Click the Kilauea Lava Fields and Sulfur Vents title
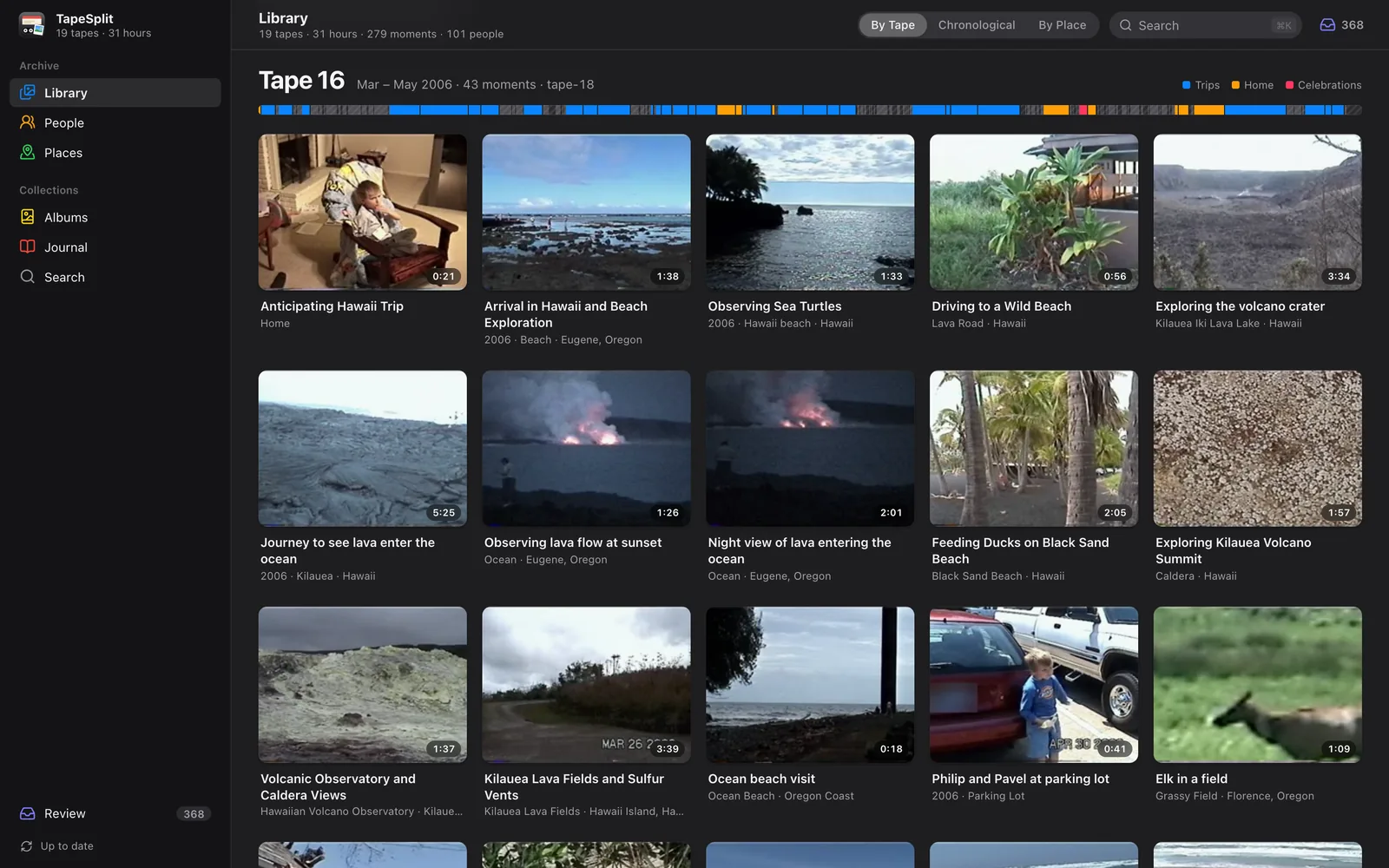1389x868 pixels. (x=574, y=786)
